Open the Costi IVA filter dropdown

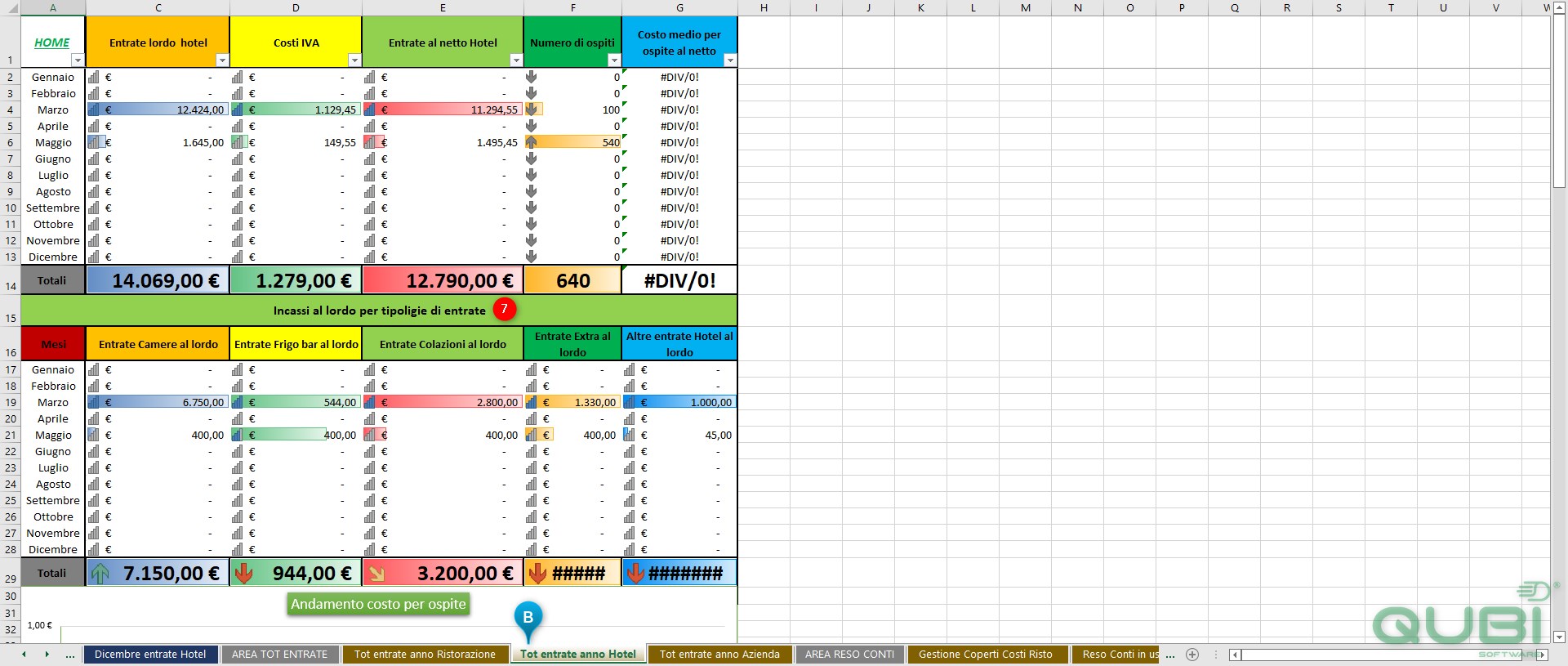(354, 60)
